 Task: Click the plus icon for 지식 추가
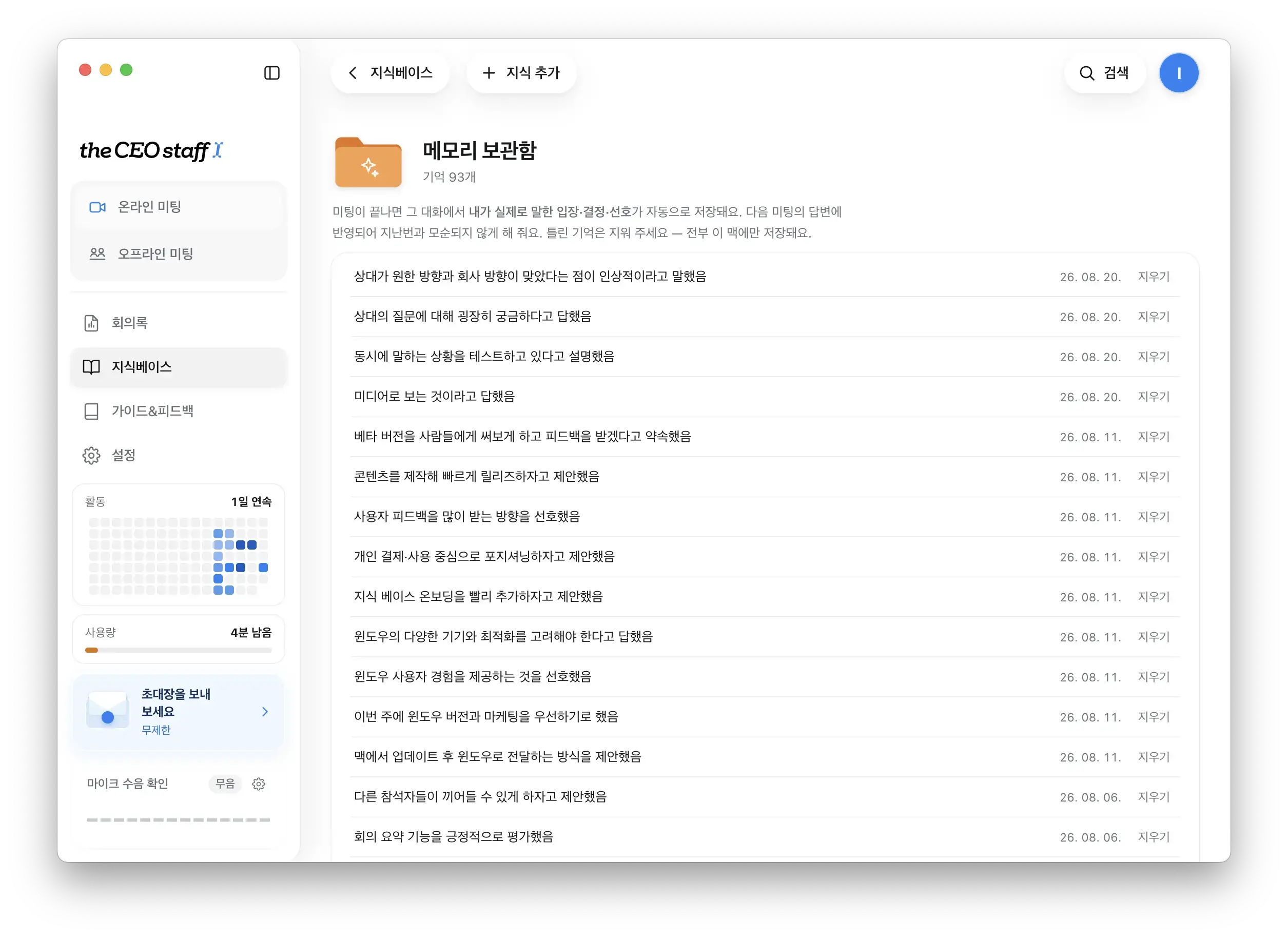click(489, 73)
